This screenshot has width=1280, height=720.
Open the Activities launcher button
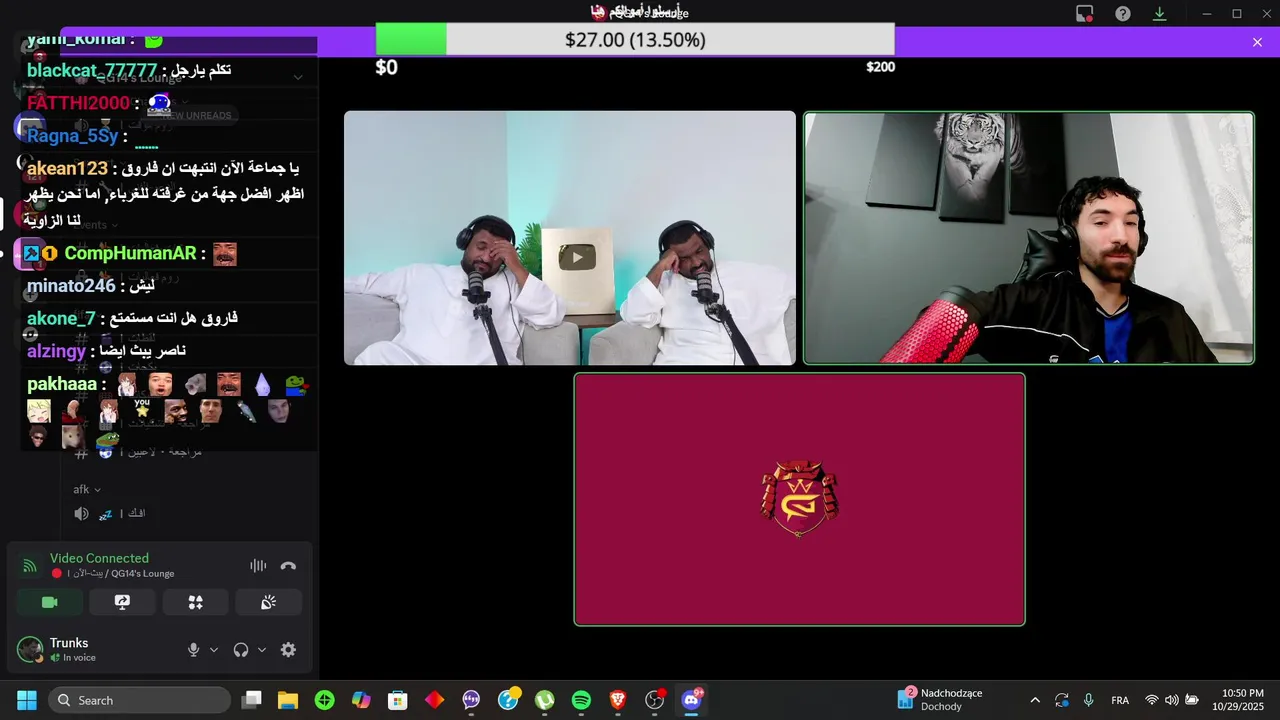click(x=195, y=602)
